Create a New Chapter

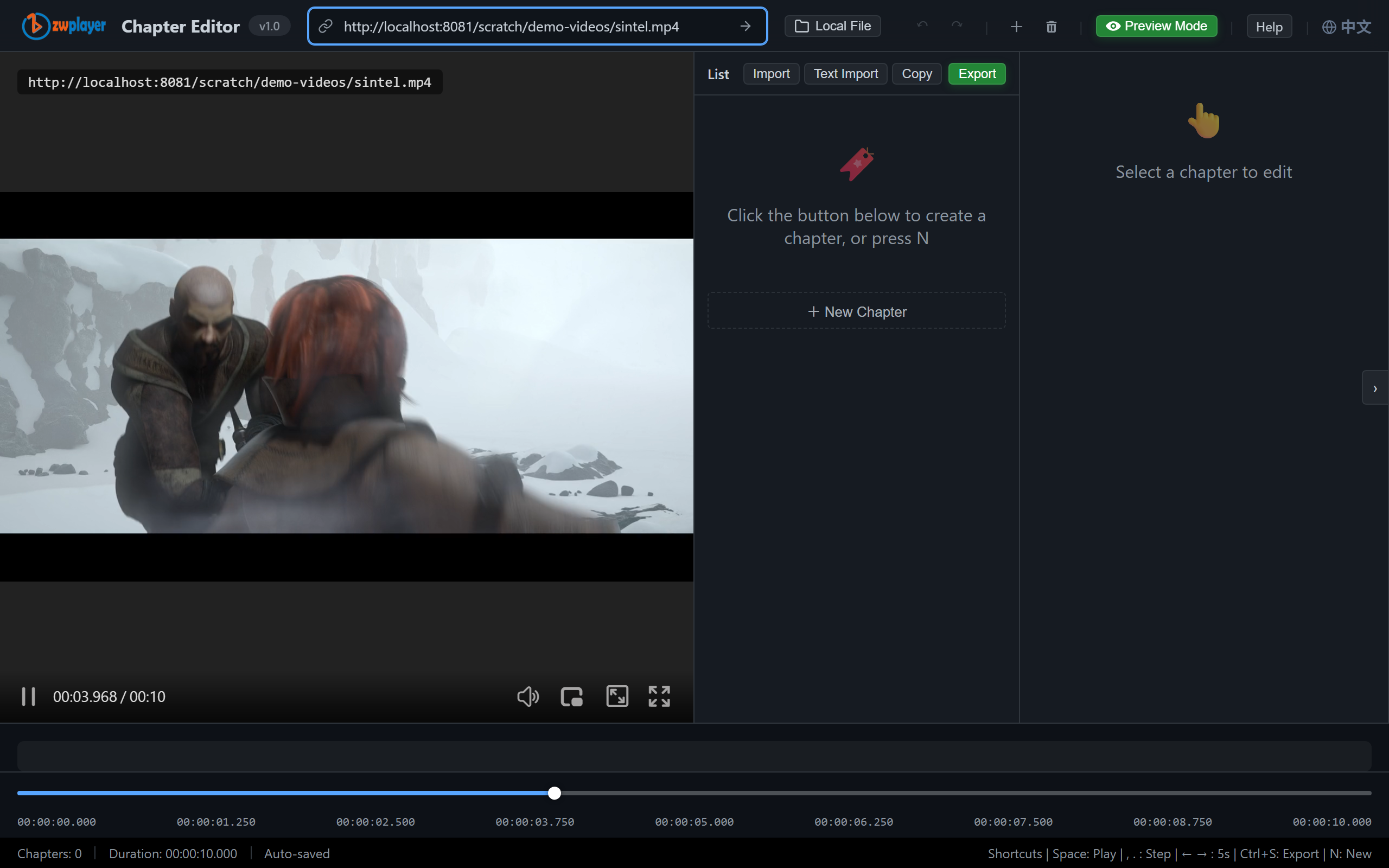click(x=856, y=311)
